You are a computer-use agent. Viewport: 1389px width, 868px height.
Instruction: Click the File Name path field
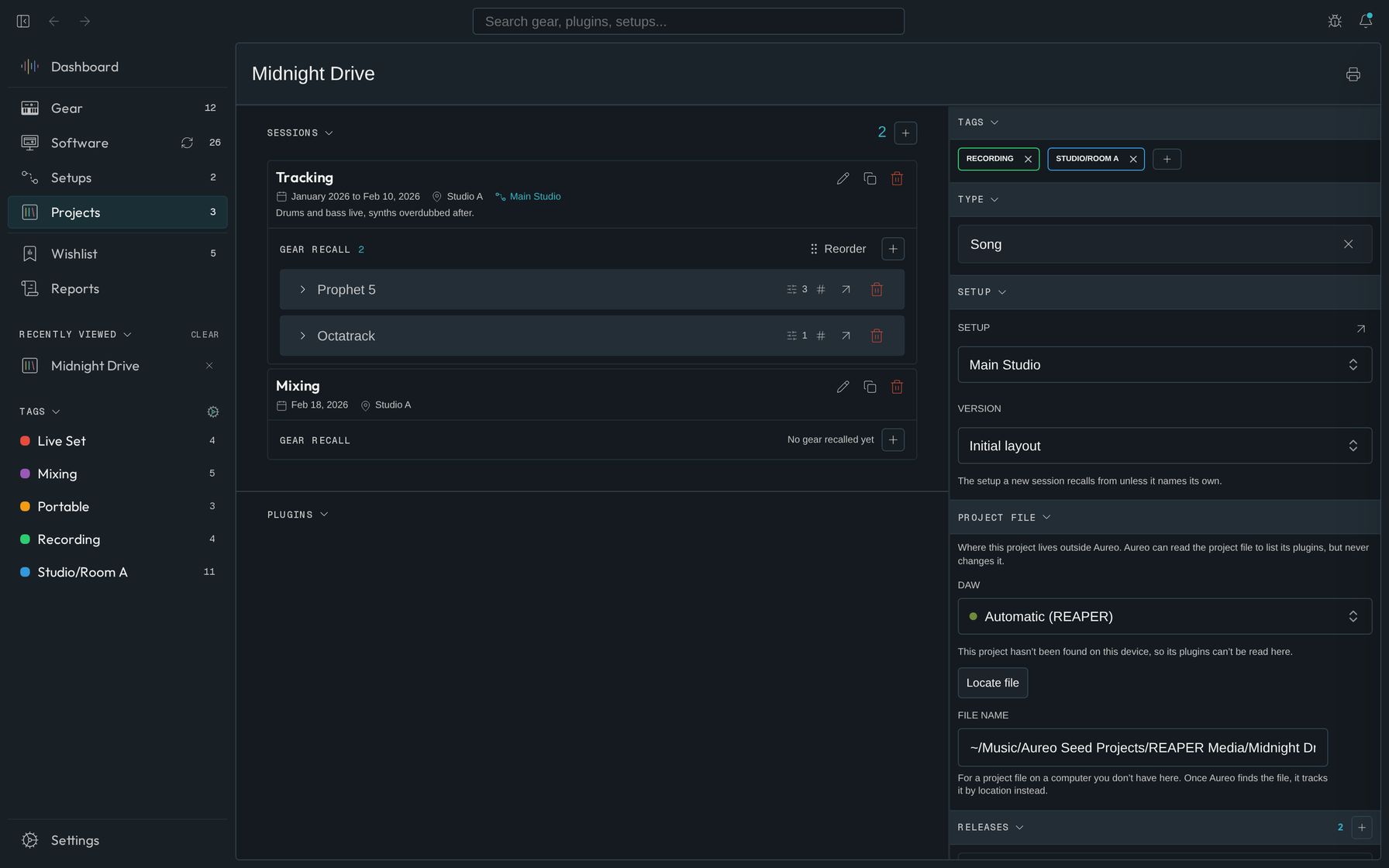click(1143, 748)
